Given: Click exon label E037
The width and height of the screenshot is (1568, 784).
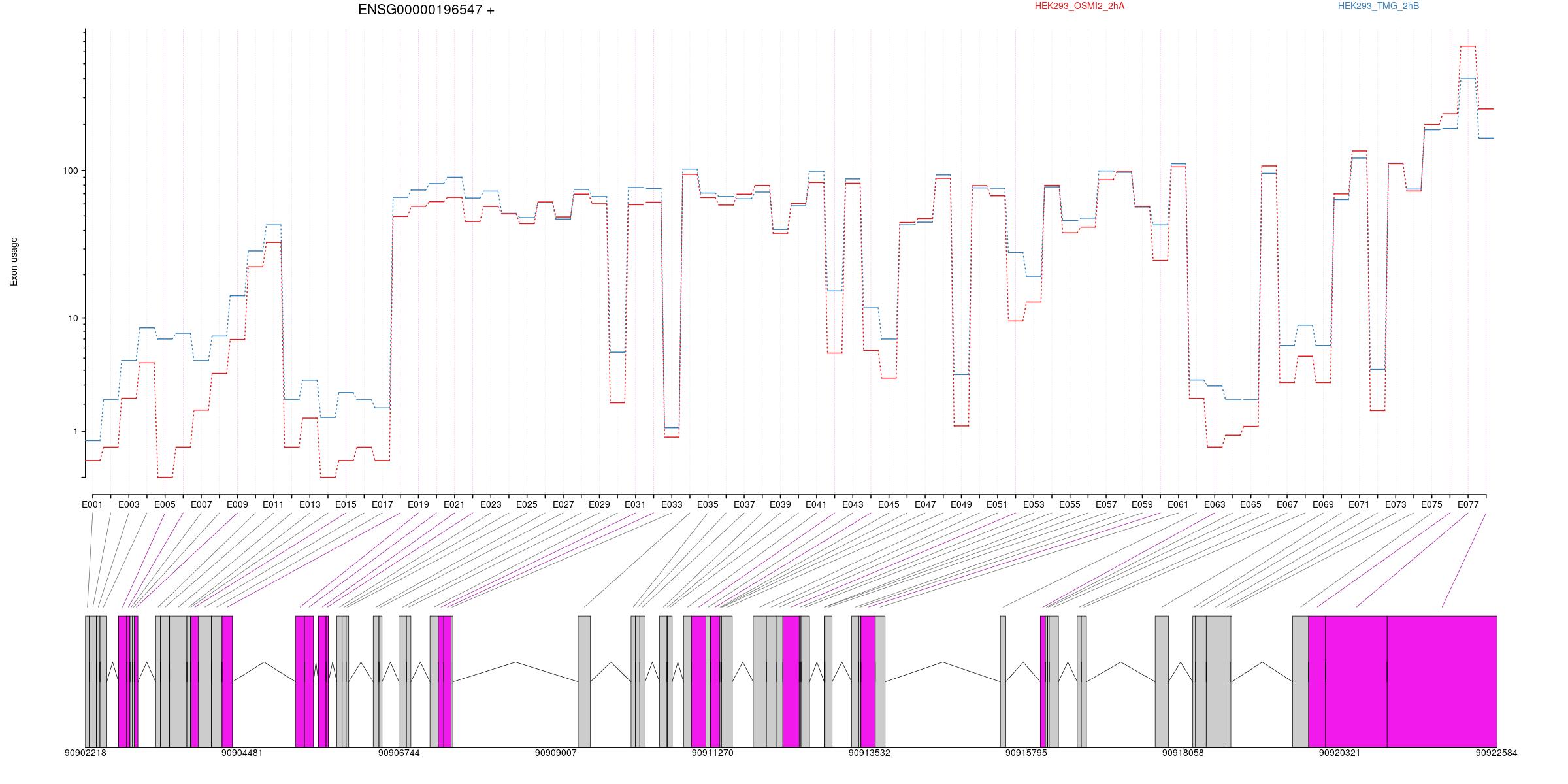Looking at the screenshot, I should pyautogui.click(x=744, y=504).
